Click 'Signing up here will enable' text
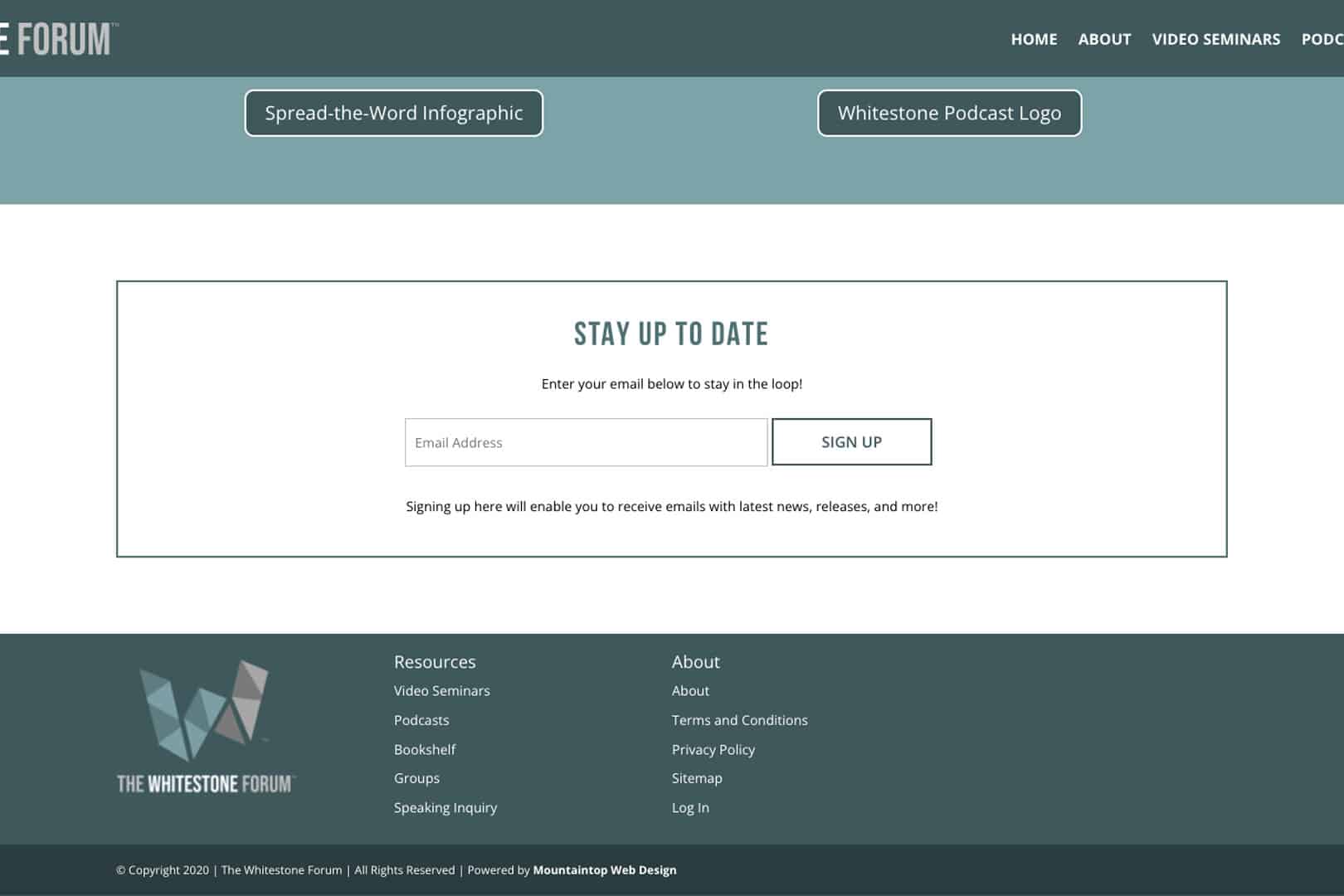Screen dimensions: 1344x896 click(x=671, y=506)
